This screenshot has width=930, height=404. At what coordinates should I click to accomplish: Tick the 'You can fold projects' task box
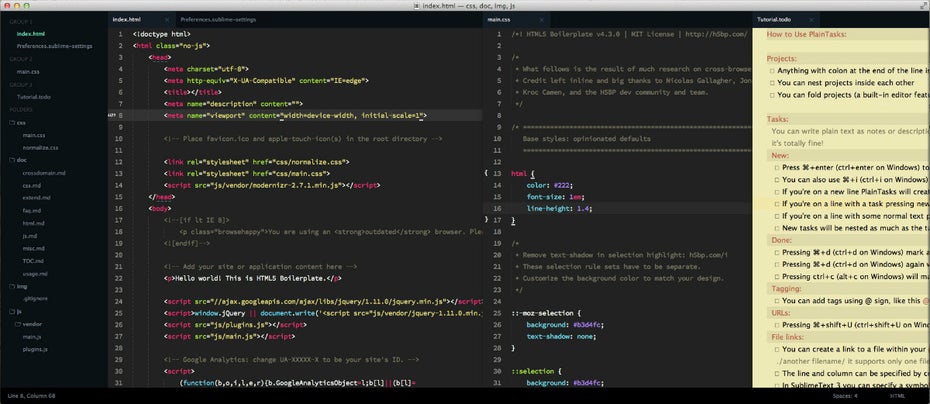[x=772, y=95]
